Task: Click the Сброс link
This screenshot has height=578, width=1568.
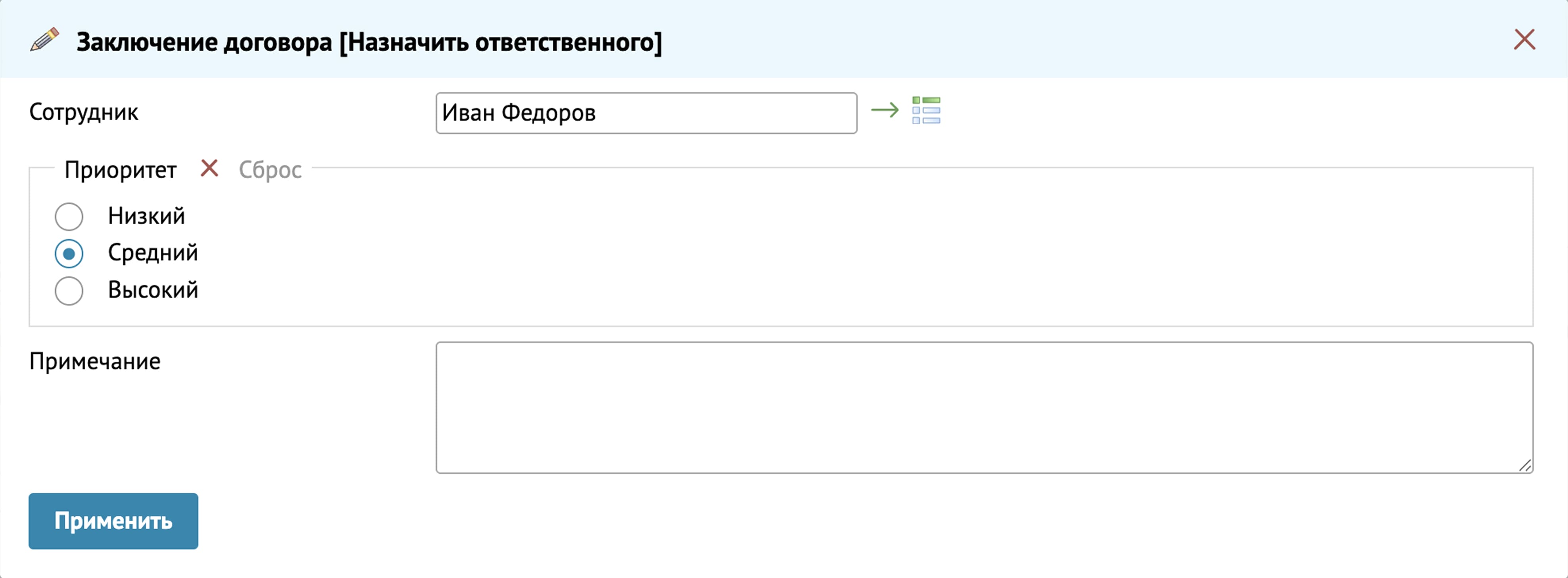Action: click(x=270, y=170)
